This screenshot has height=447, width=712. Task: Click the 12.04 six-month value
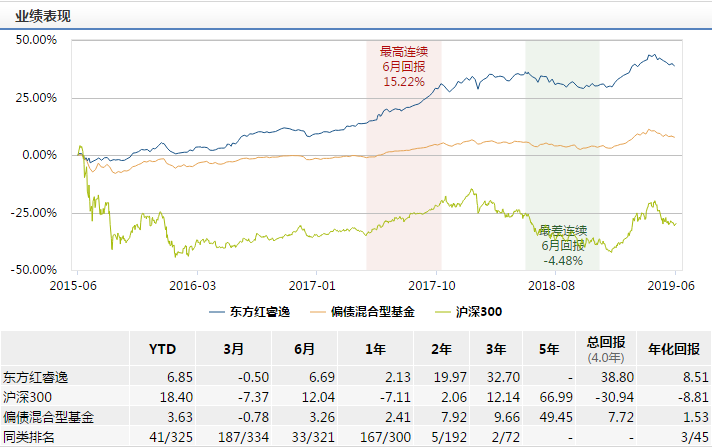[x=318, y=397]
